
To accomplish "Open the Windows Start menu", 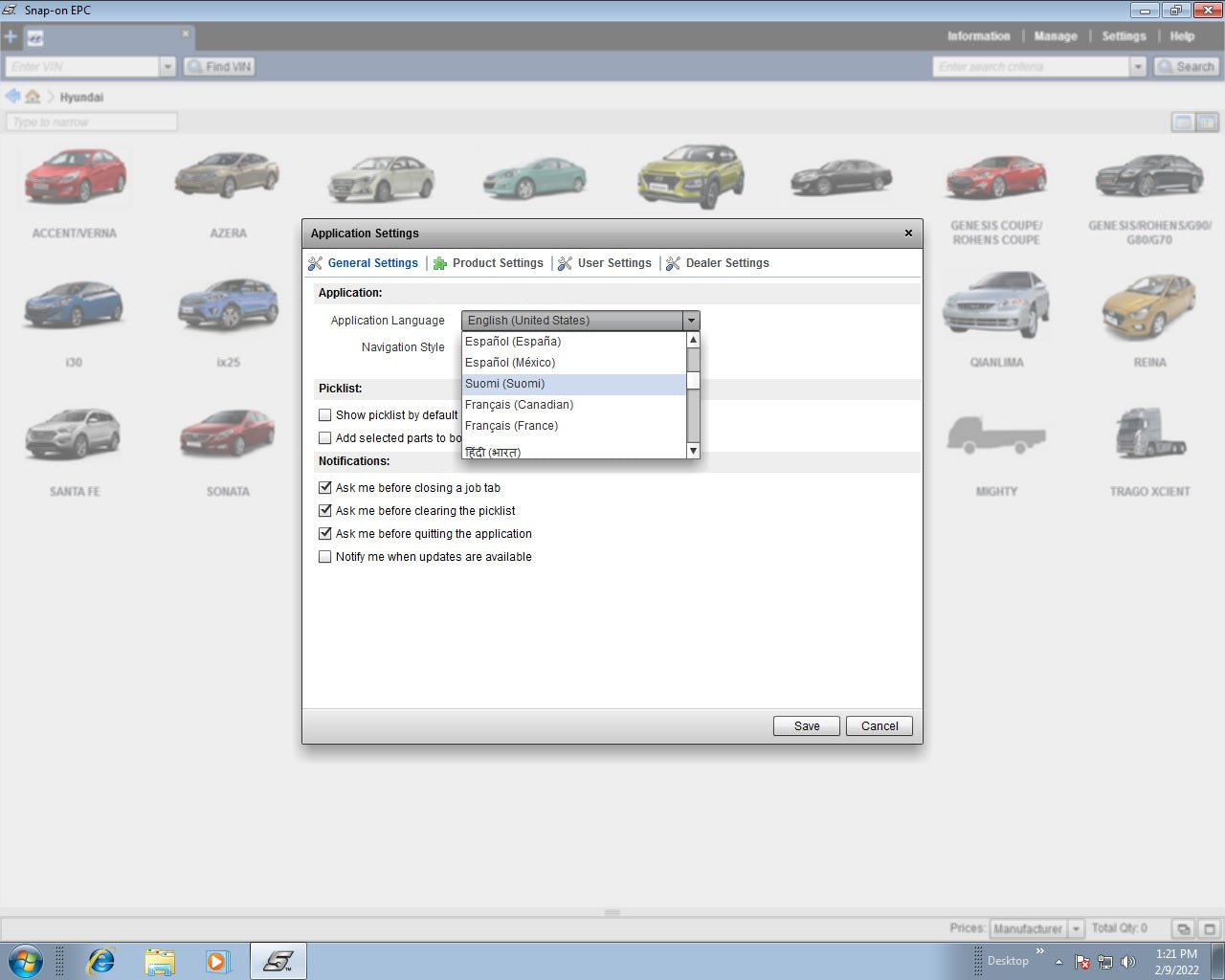I will coord(25,961).
